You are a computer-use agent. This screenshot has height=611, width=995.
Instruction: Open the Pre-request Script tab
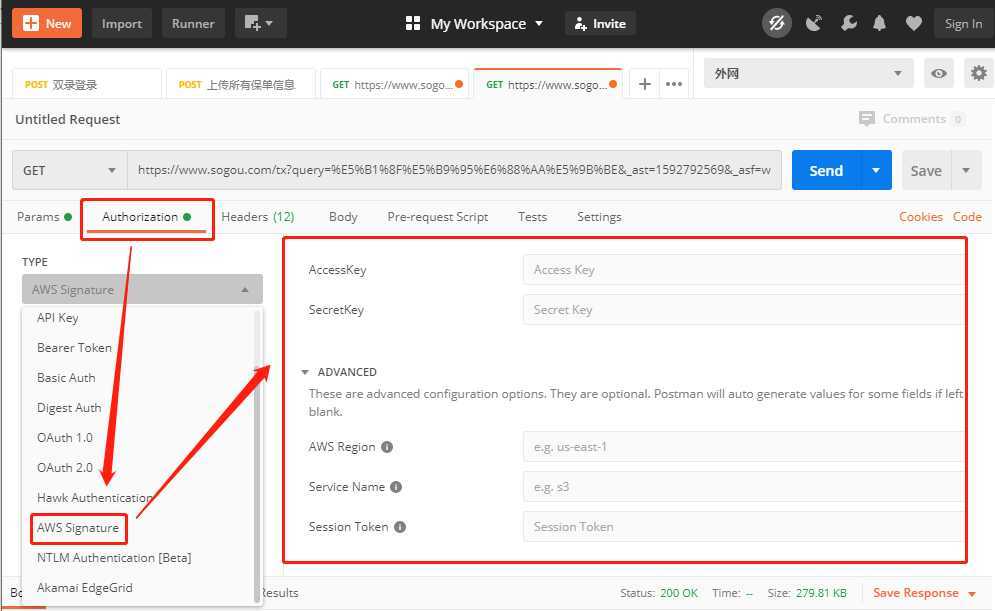tap(438, 217)
